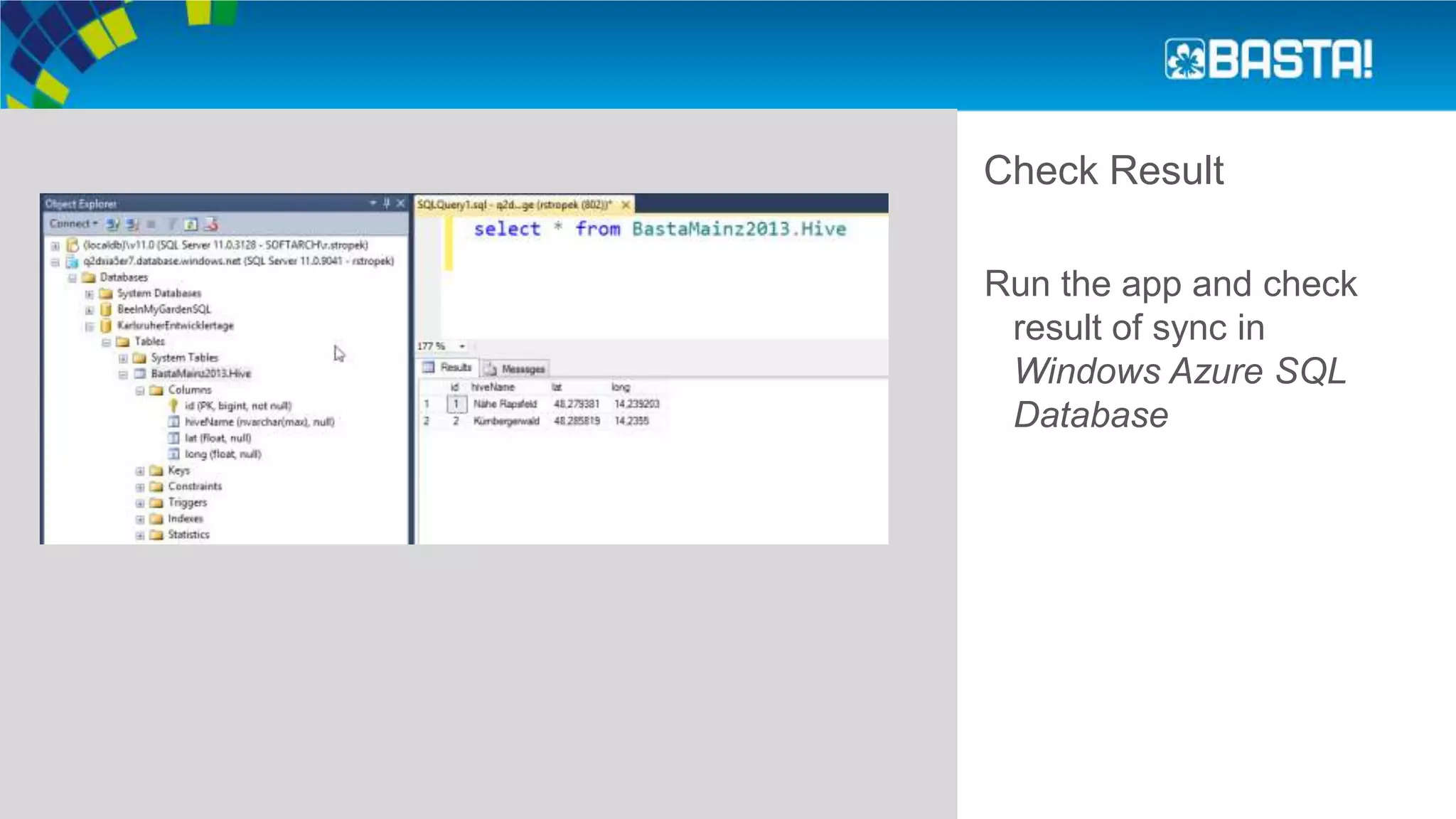1456x819 pixels.
Task: Click the Azure database server icon
Action: click(x=72, y=262)
